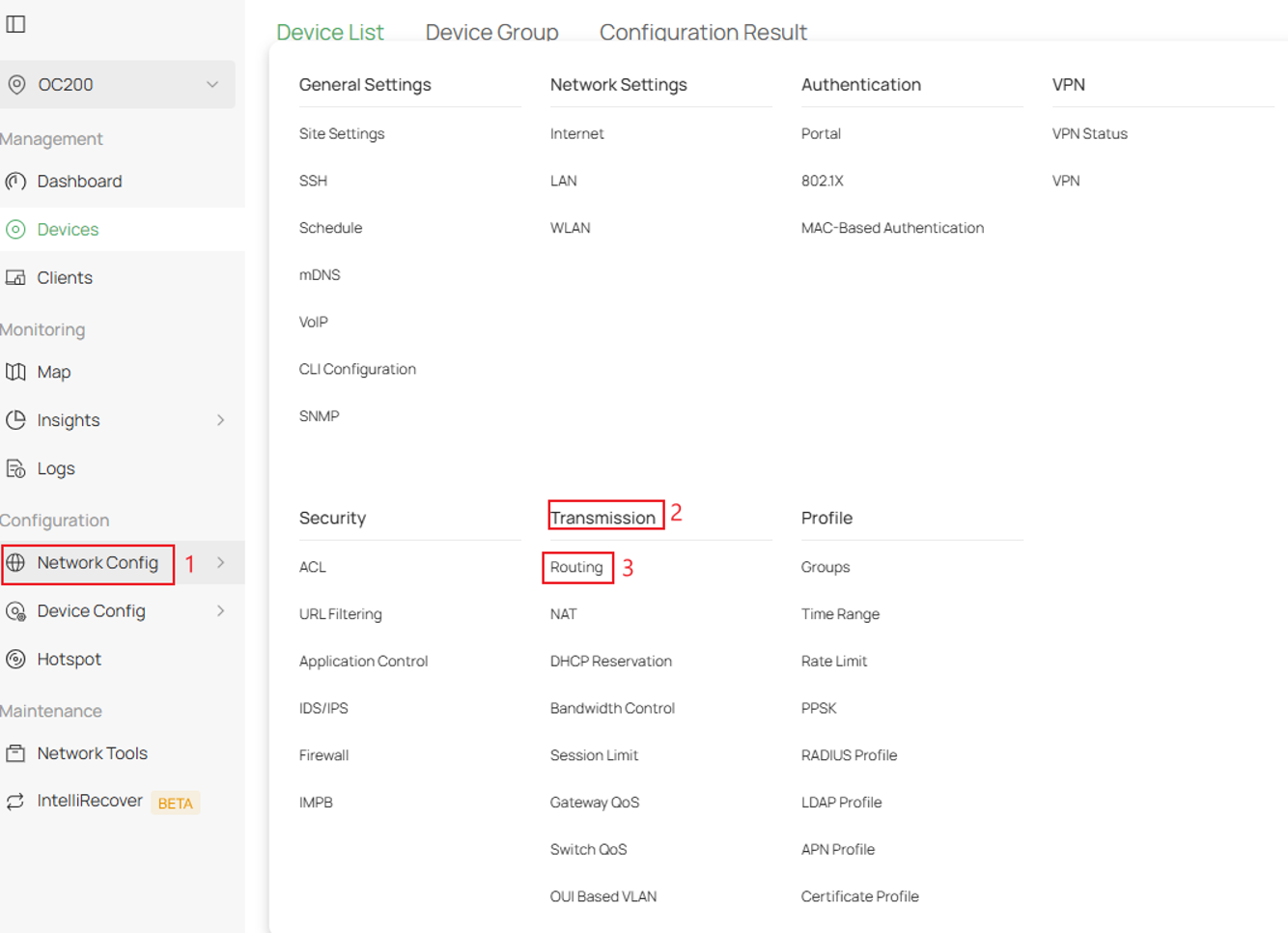Open Bandwidth Control settings

pos(612,708)
